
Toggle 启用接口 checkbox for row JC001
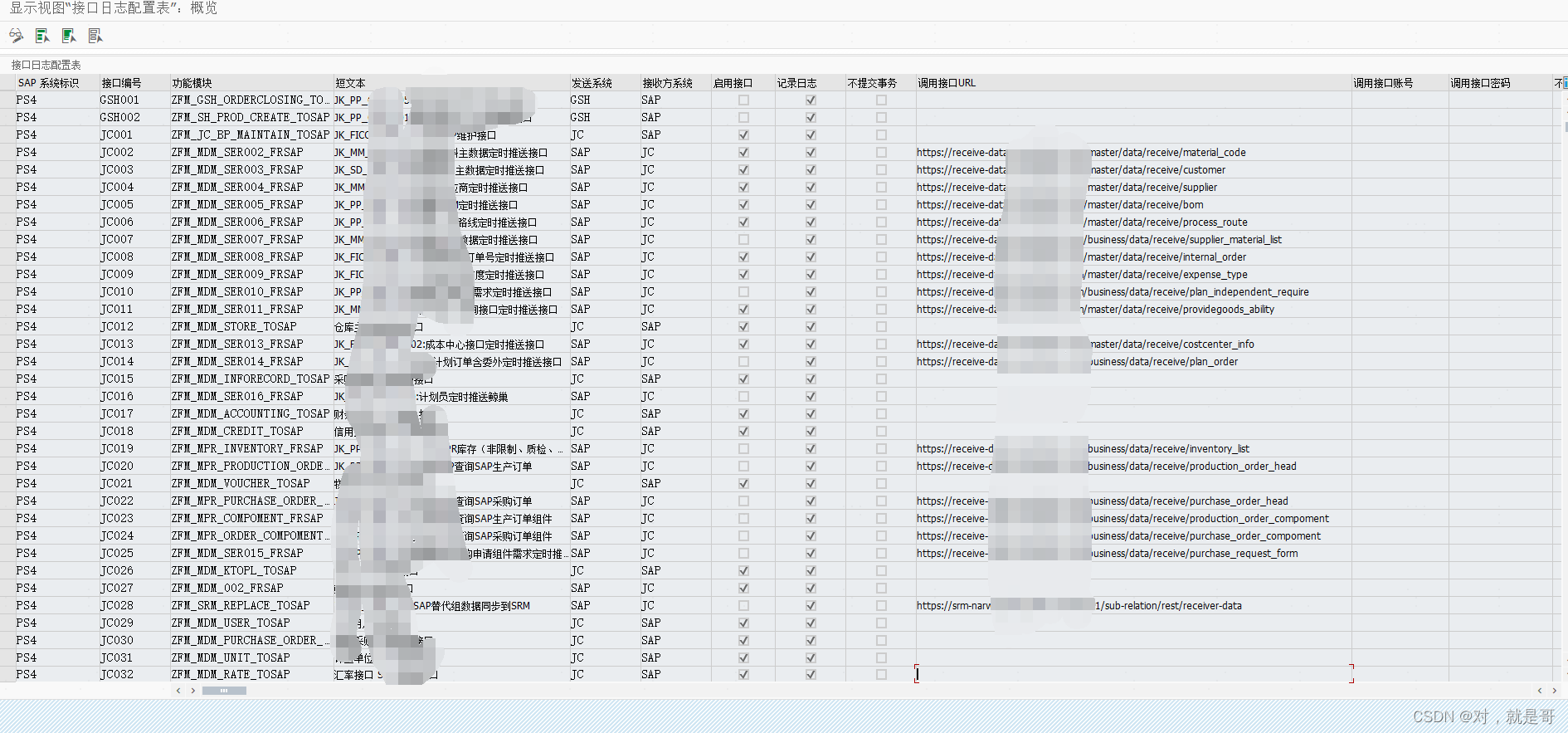point(743,134)
